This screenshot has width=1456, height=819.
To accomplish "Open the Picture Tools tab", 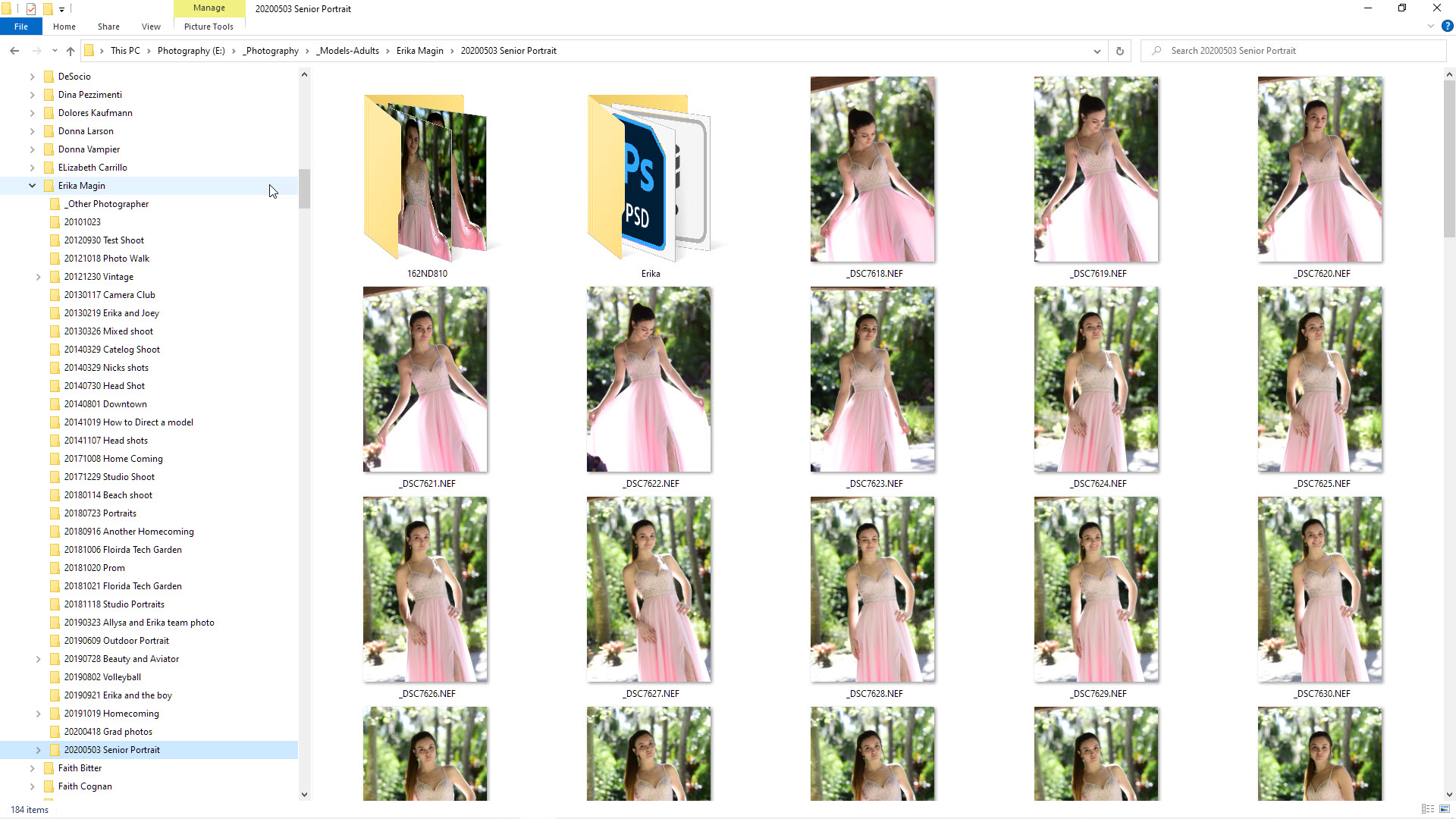I will click(x=209, y=27).
